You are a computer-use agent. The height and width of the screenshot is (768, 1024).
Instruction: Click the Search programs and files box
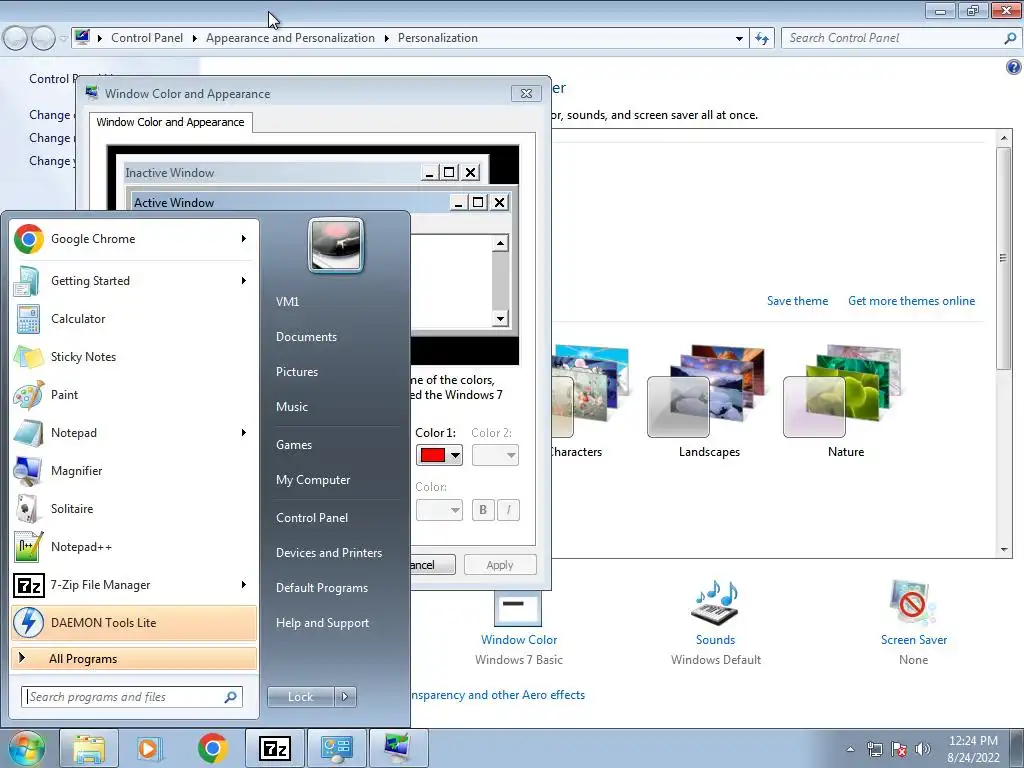pos(132,697)
